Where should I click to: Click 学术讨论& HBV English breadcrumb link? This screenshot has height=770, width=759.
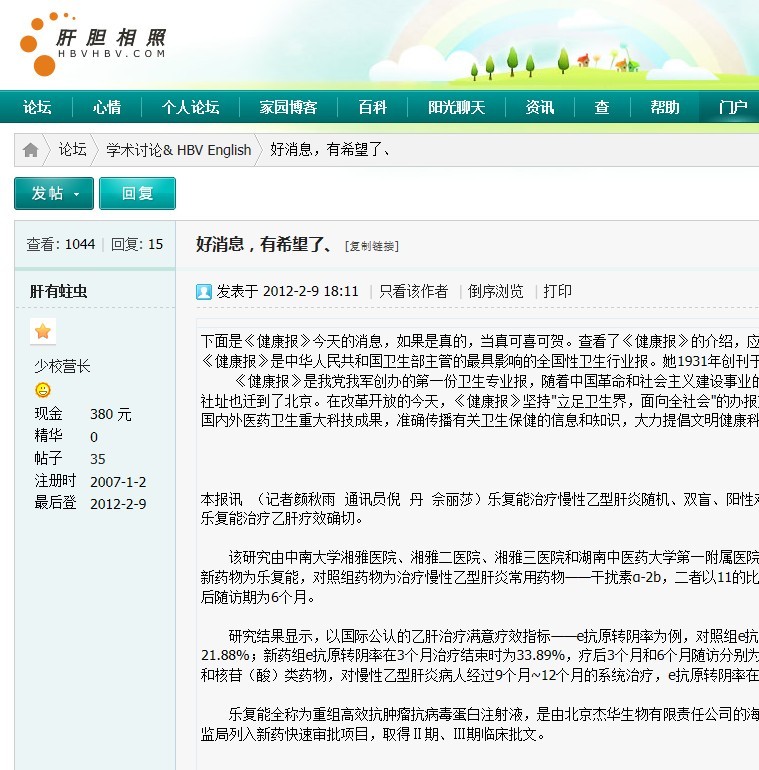click(179, 150)
